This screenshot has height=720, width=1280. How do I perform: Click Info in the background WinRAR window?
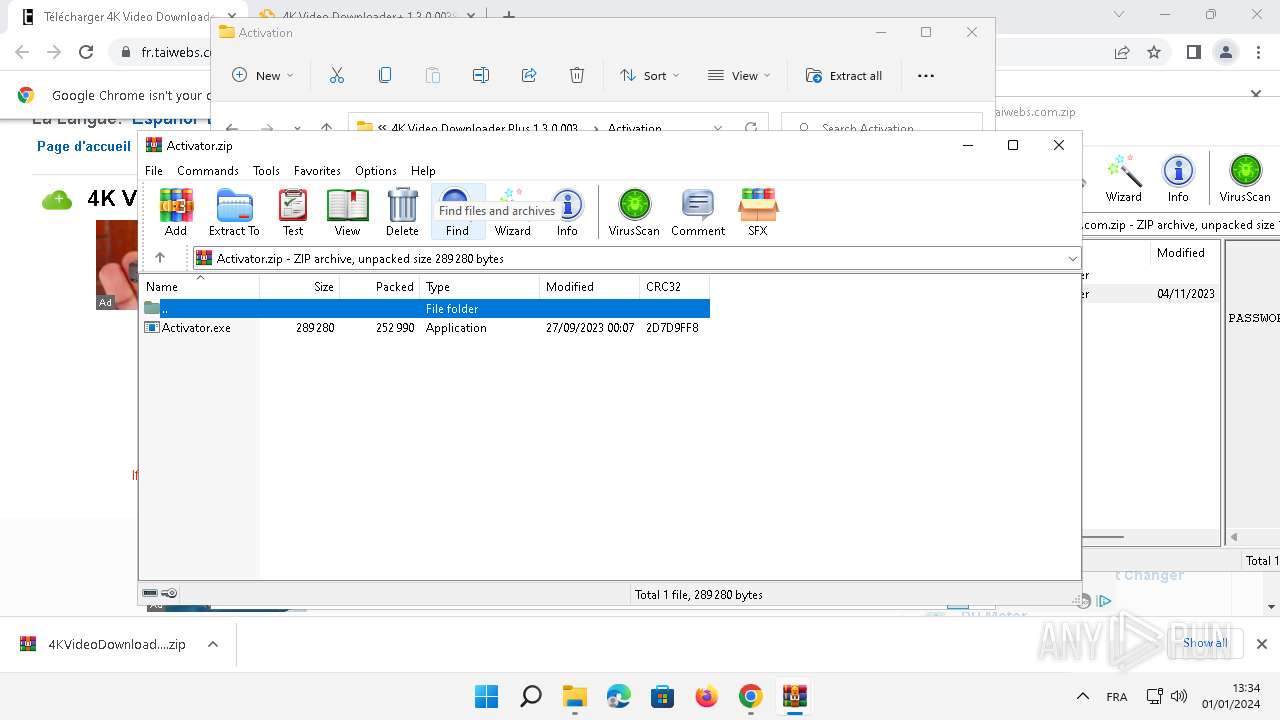(1178, 180)
